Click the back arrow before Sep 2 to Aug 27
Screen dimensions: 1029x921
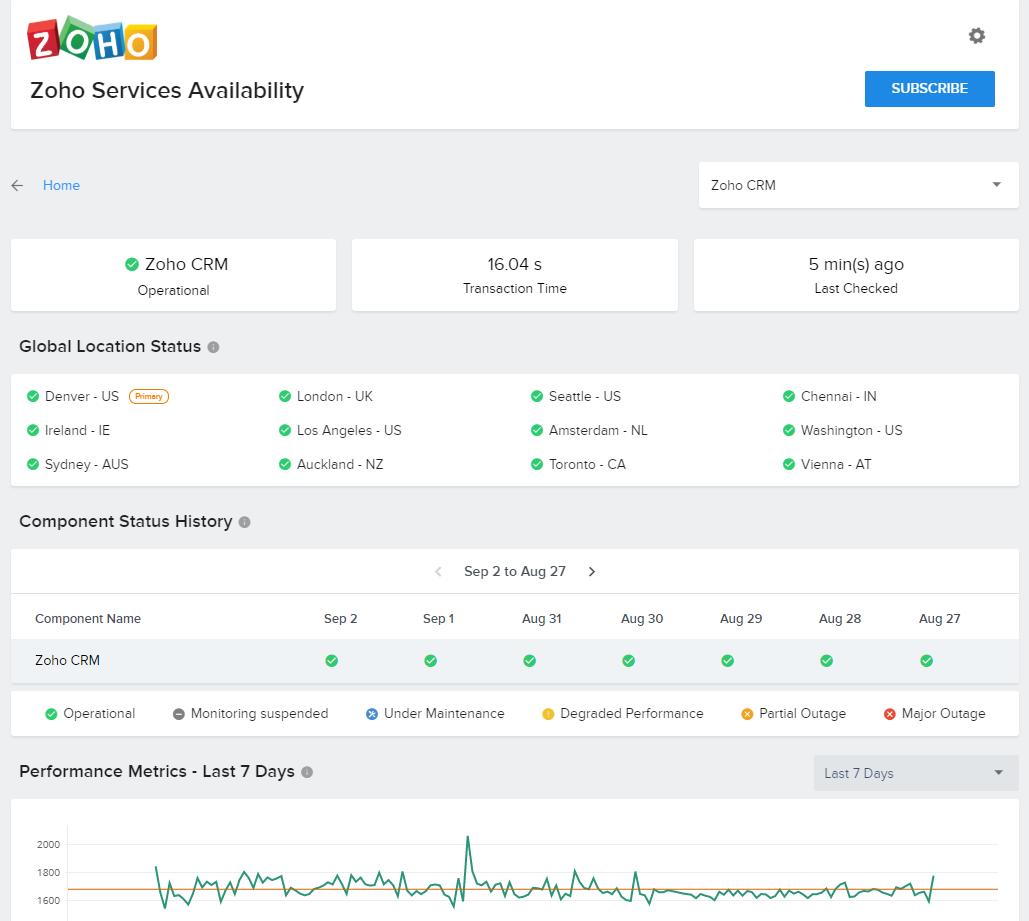pyautogui.click(x=438, y=571)
